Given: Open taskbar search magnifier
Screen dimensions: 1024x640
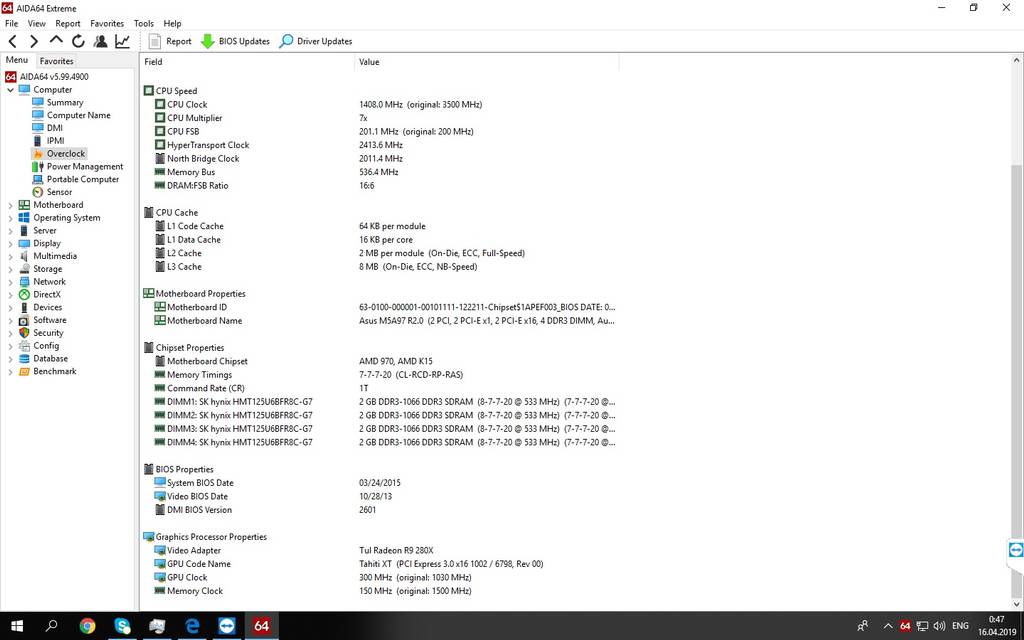Looking at the screenshot, I should click(x=51, y=626).
